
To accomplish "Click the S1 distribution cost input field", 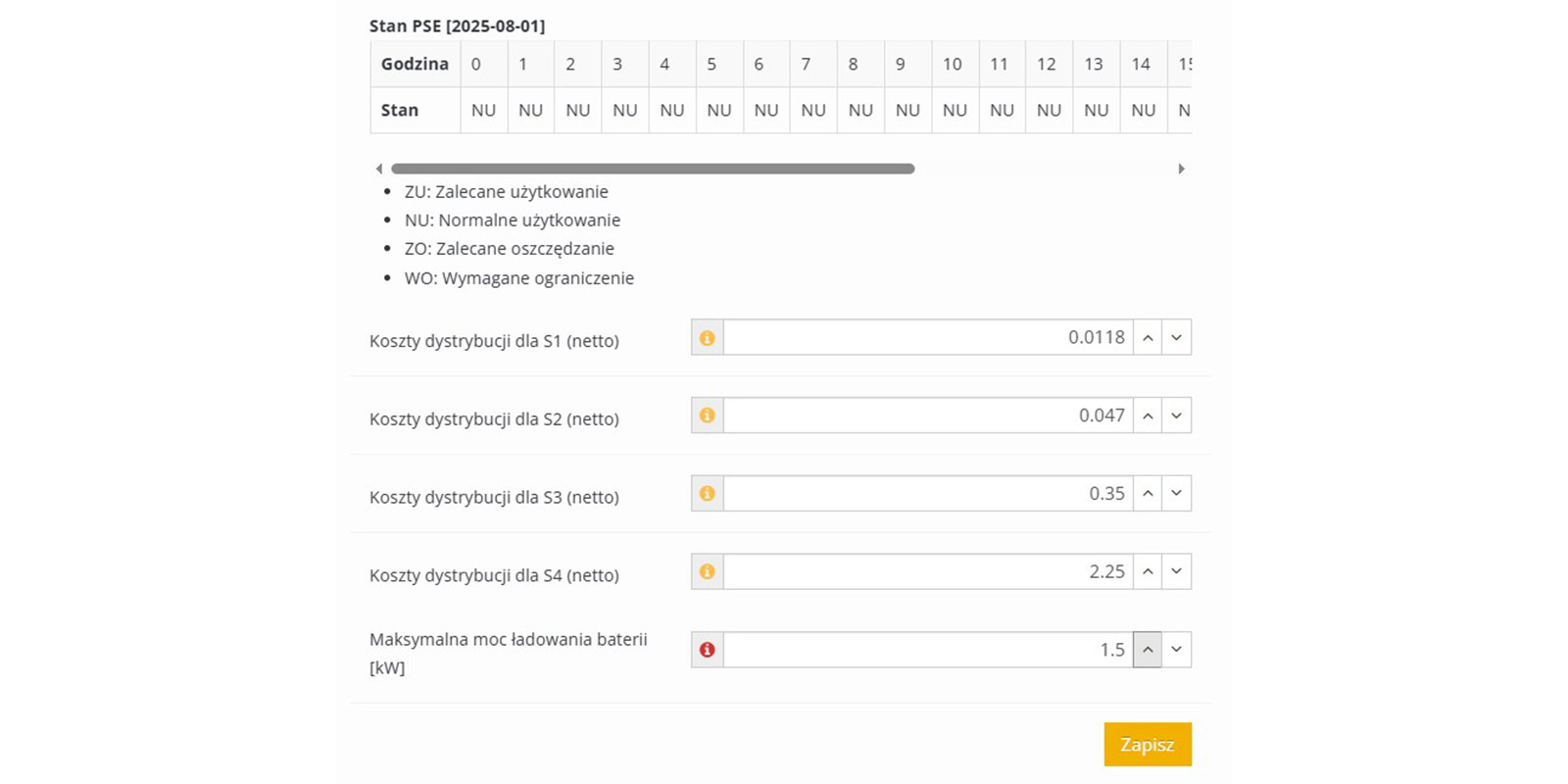I will (927, 338).
